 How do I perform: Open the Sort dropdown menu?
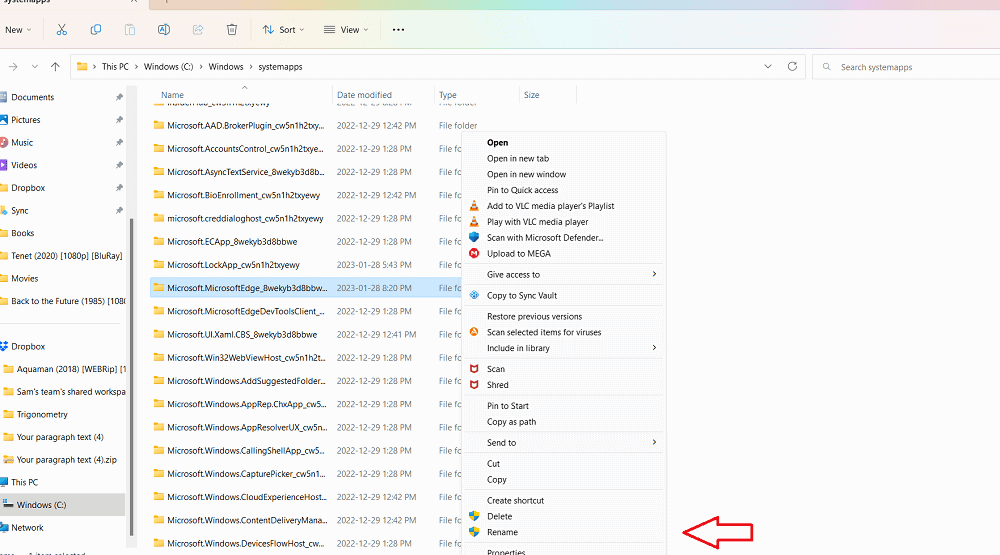[x=283, y=29]
